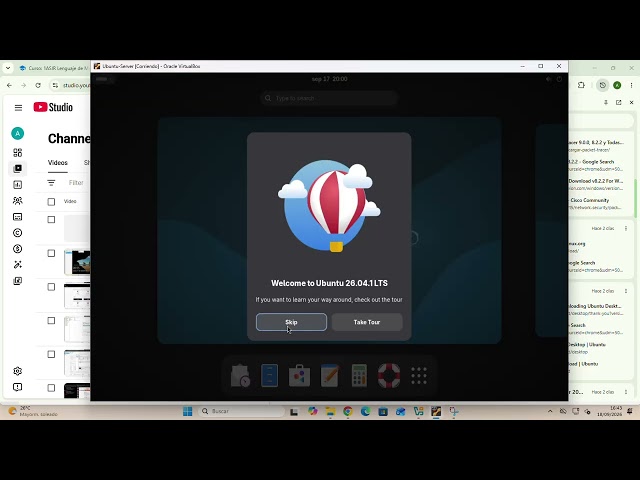Click the Ubuntu top bar volume icon
Screen dimensions: 640x480
click(549, 79)
